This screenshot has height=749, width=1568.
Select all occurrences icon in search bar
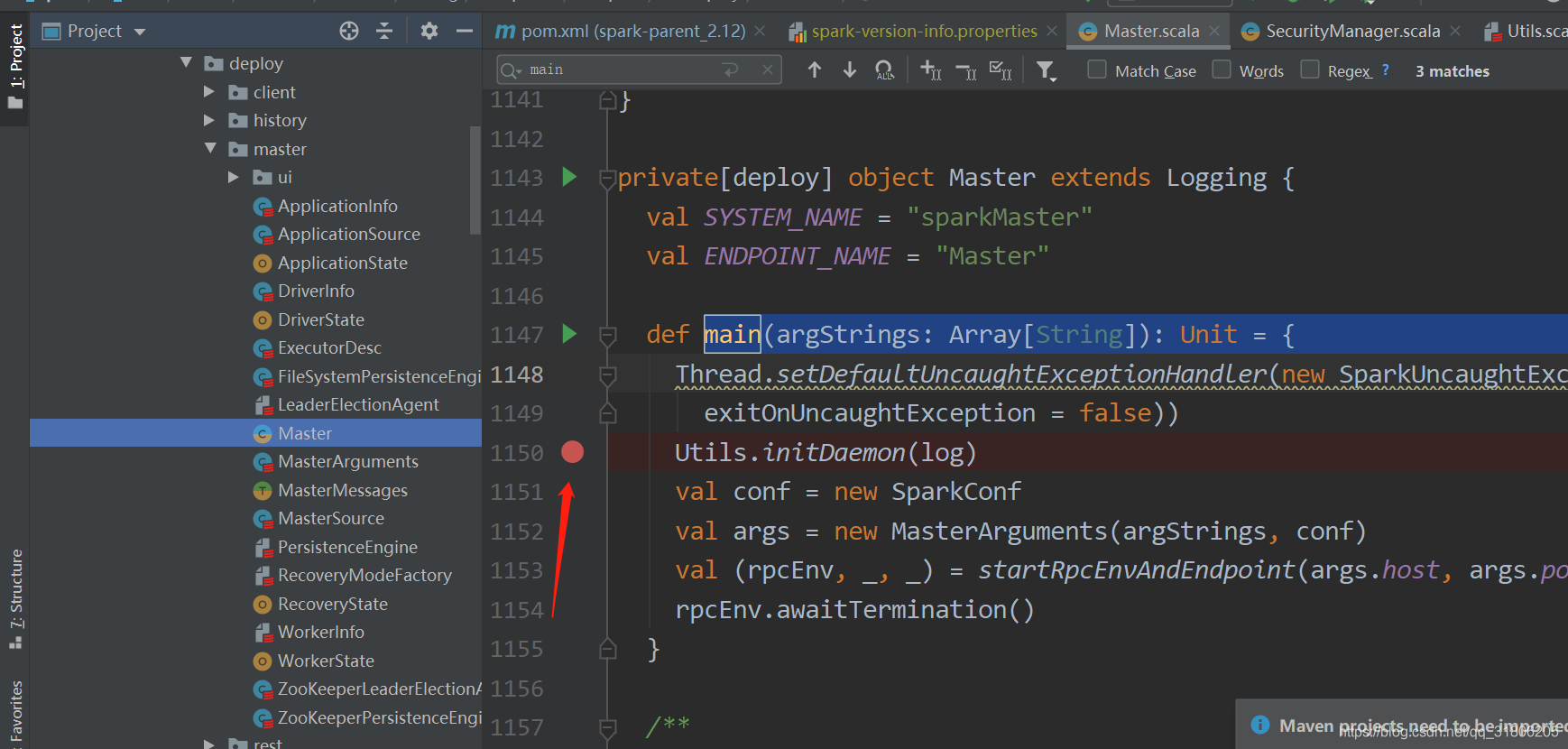point(1001,69)
